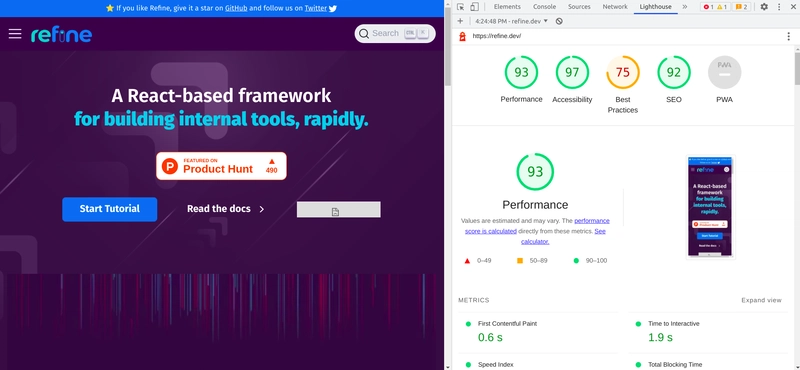This screenshot has width=800, height=370.
Task: Click the inspect element picker icon
Action: (460, 7)
